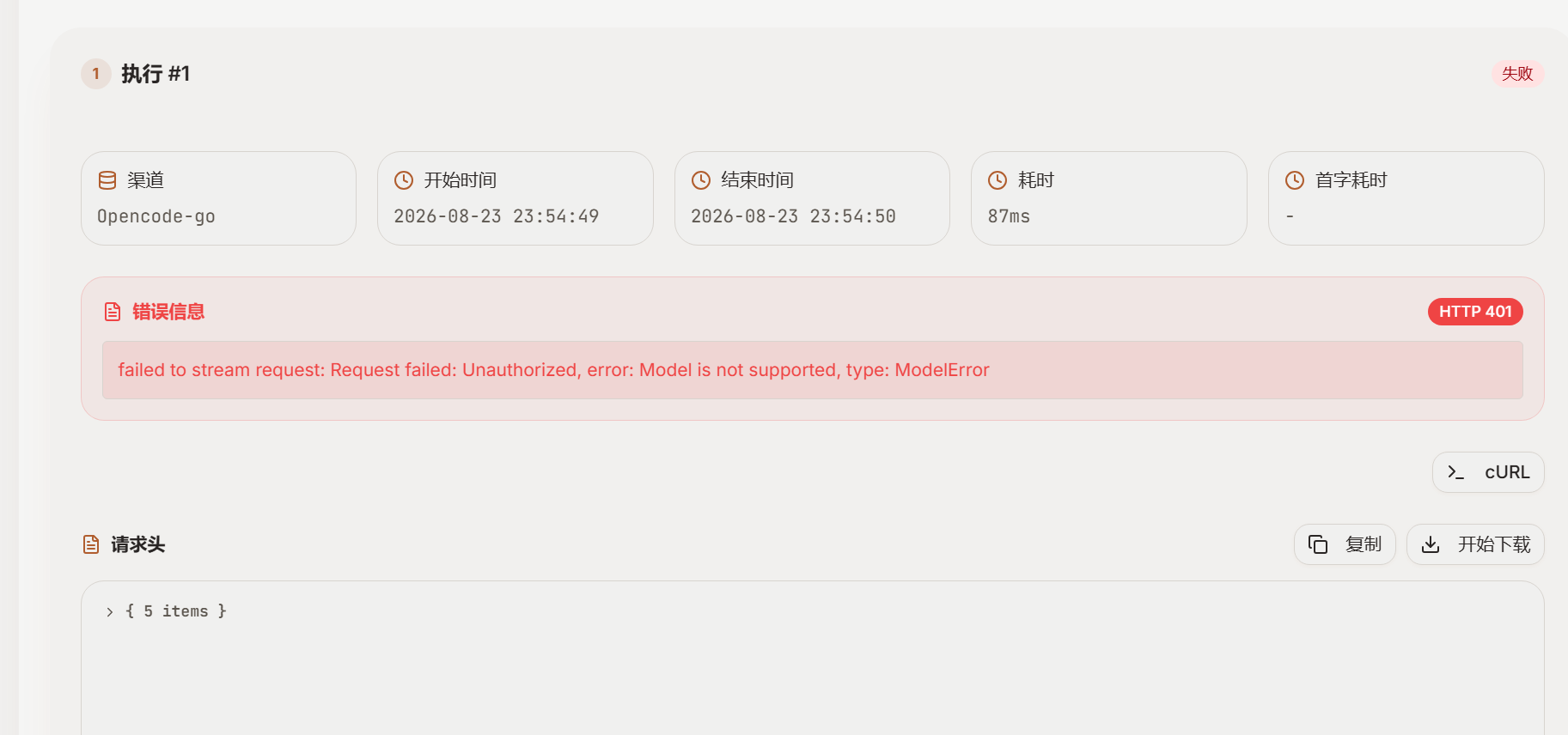
Task: Expand the 5 items JSON node
Action: [x=110, y=611]
